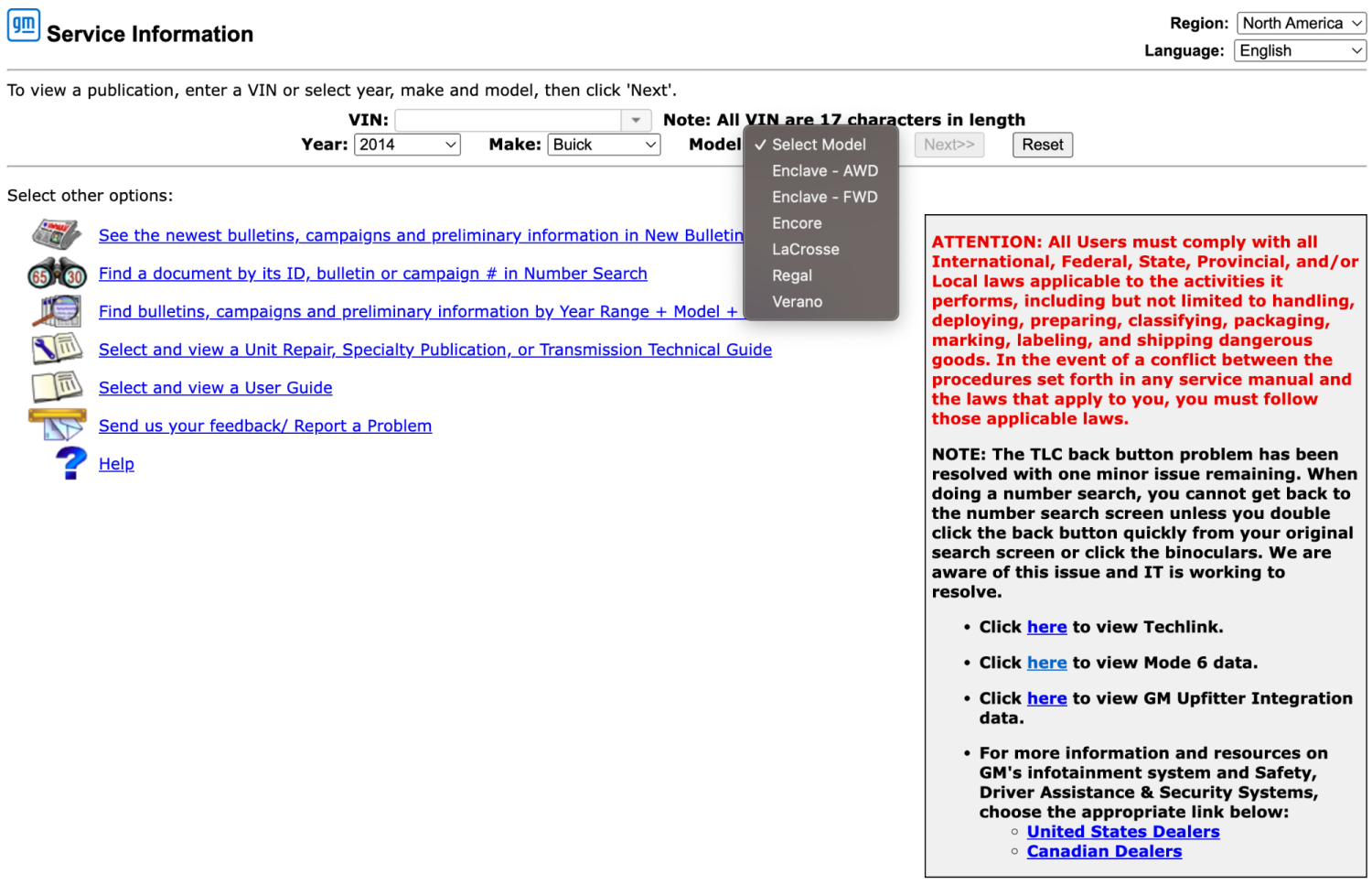1372x895 pixels.
Task: Click the Reset button
Action: point(1043,145)
